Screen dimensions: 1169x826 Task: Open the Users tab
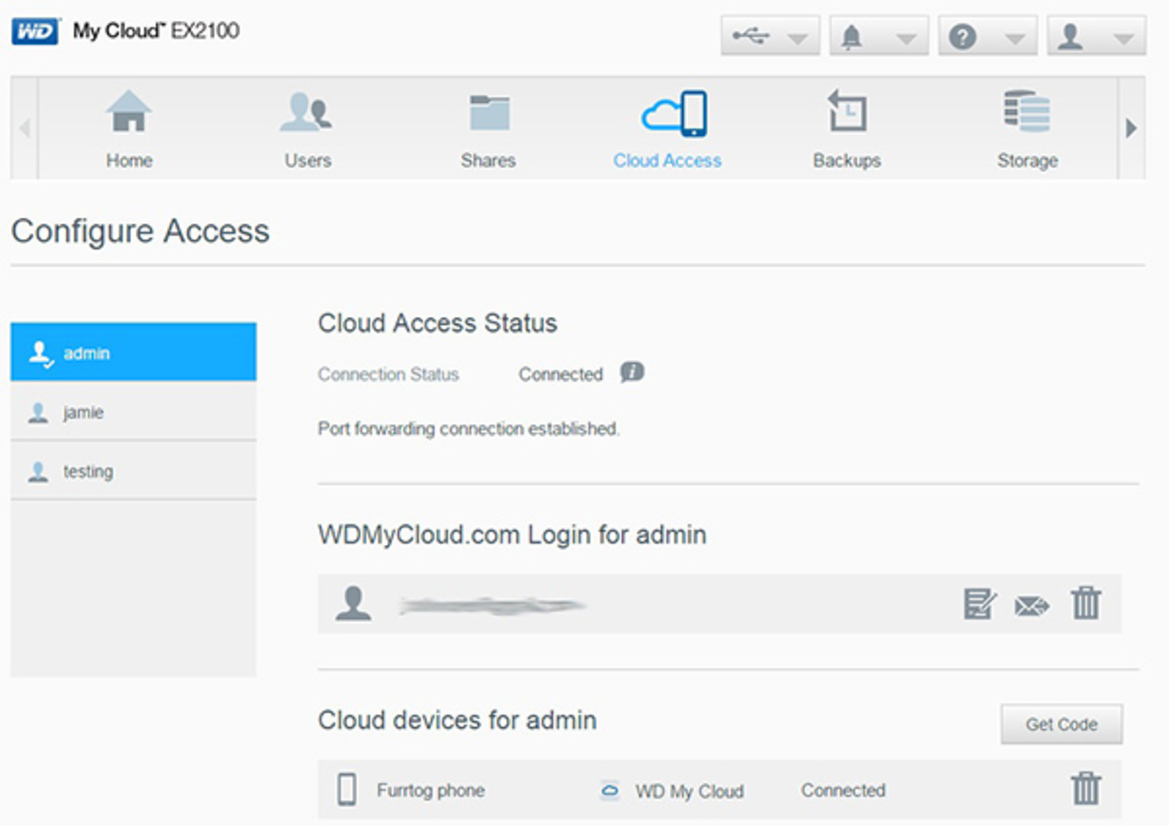click(x=307, y=129)
